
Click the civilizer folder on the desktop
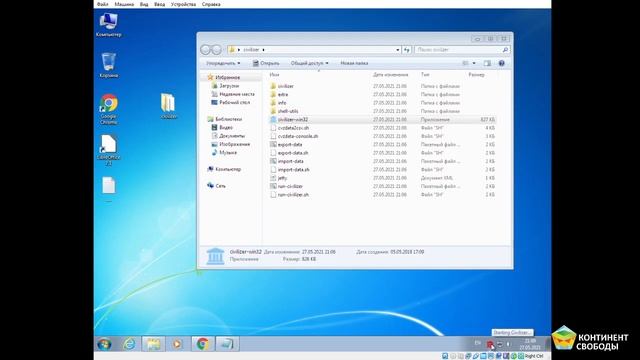(168, 105)
